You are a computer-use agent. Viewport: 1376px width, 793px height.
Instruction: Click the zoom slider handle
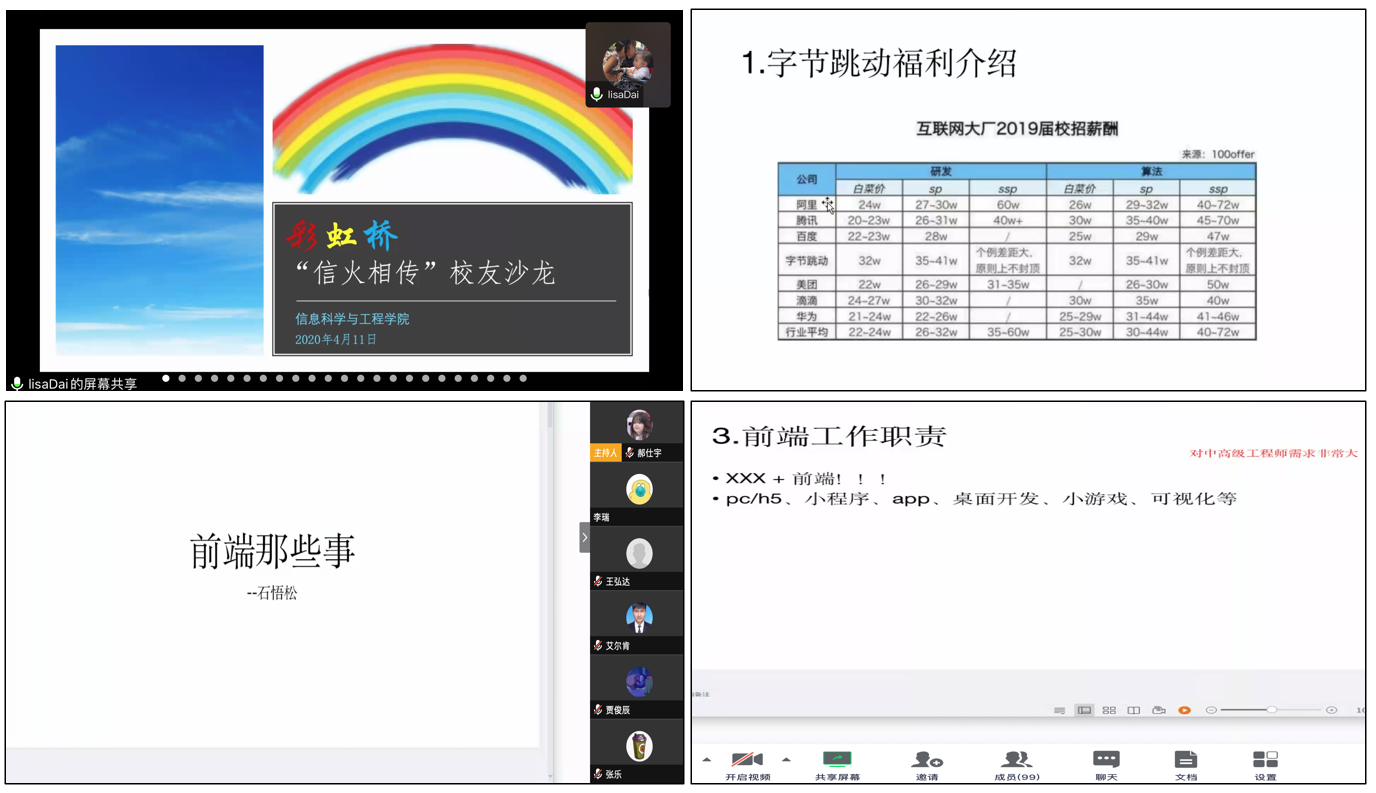[x=1271, y=710]
